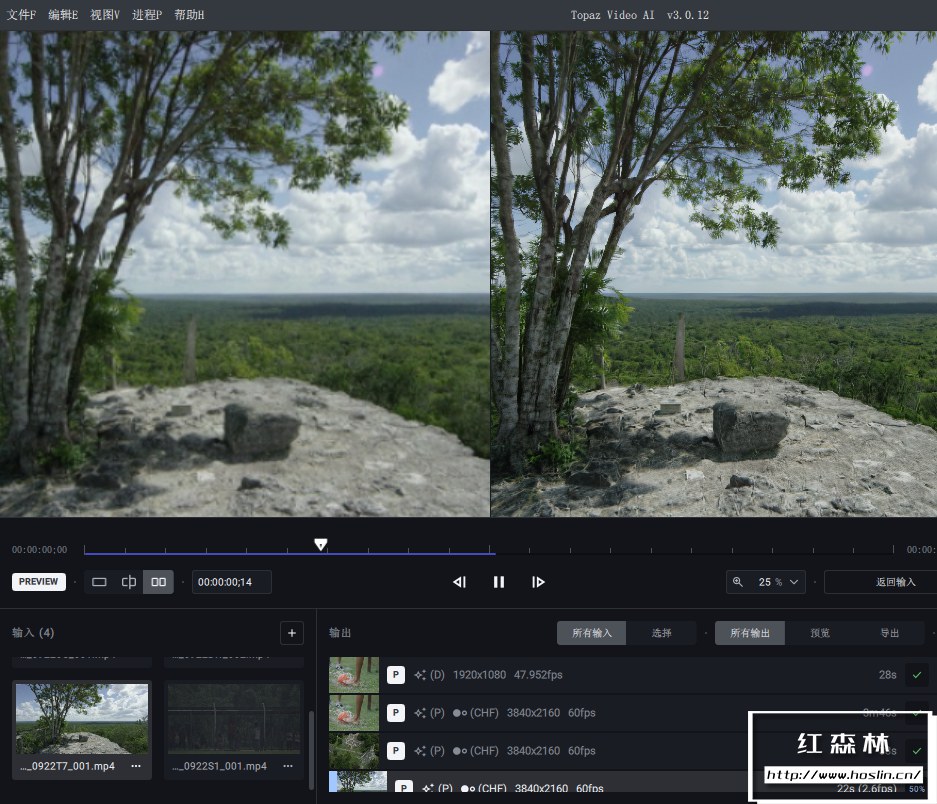Viewport: 937px width, 804px height.
Task: Click the 返回输入 button
Action: [895, 582]
